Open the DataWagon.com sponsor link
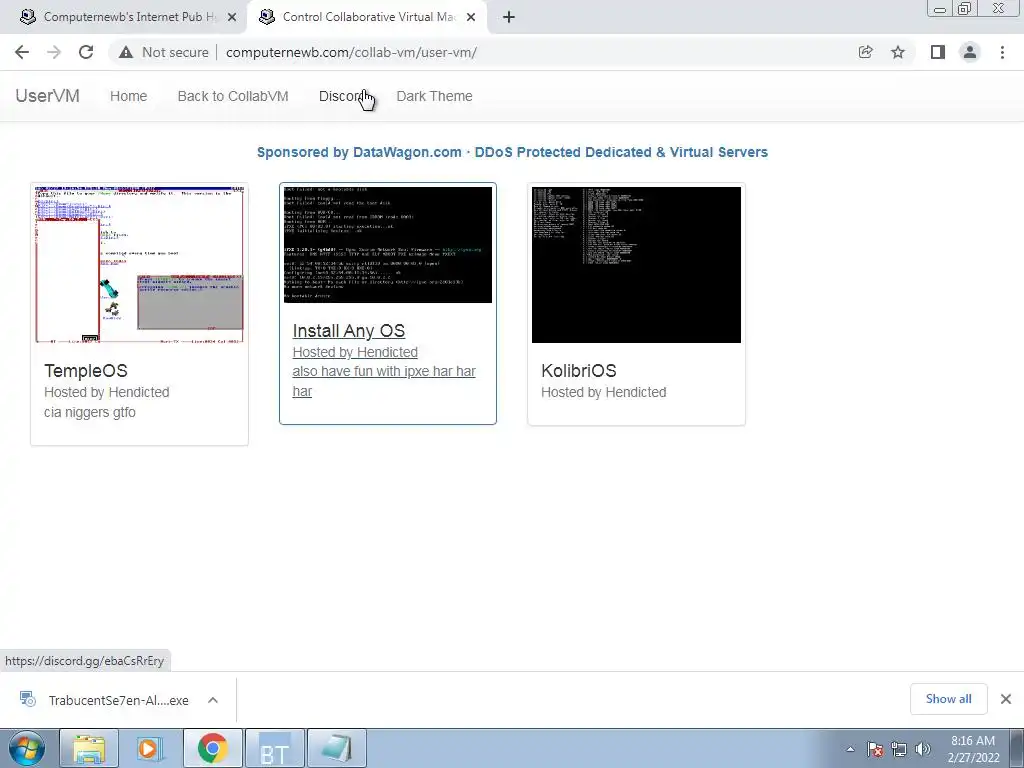This screenshot has width=1024, height=768. click(x=512, y=152)
